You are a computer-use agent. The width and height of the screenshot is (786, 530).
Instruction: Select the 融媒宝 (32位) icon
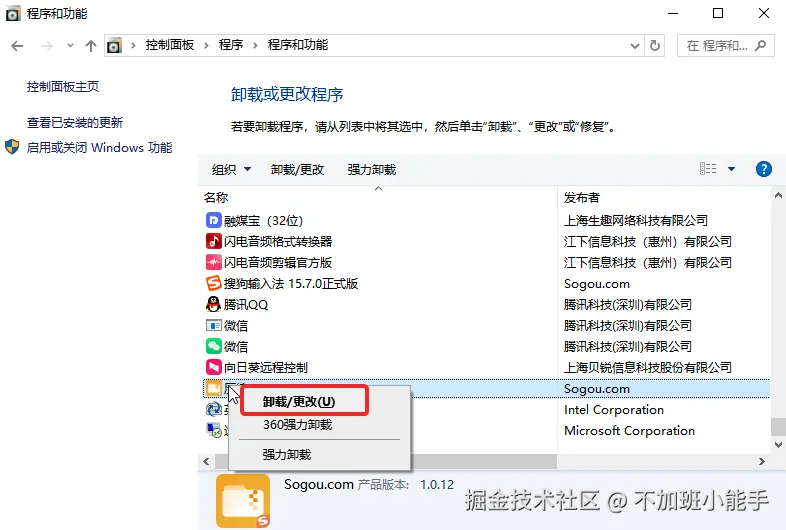click(214, 220)
